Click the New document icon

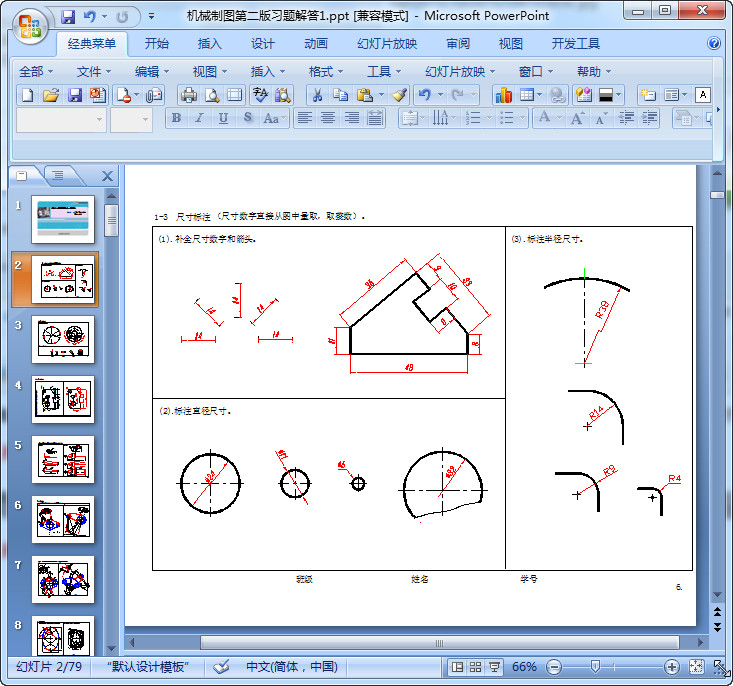click(27, 95)
